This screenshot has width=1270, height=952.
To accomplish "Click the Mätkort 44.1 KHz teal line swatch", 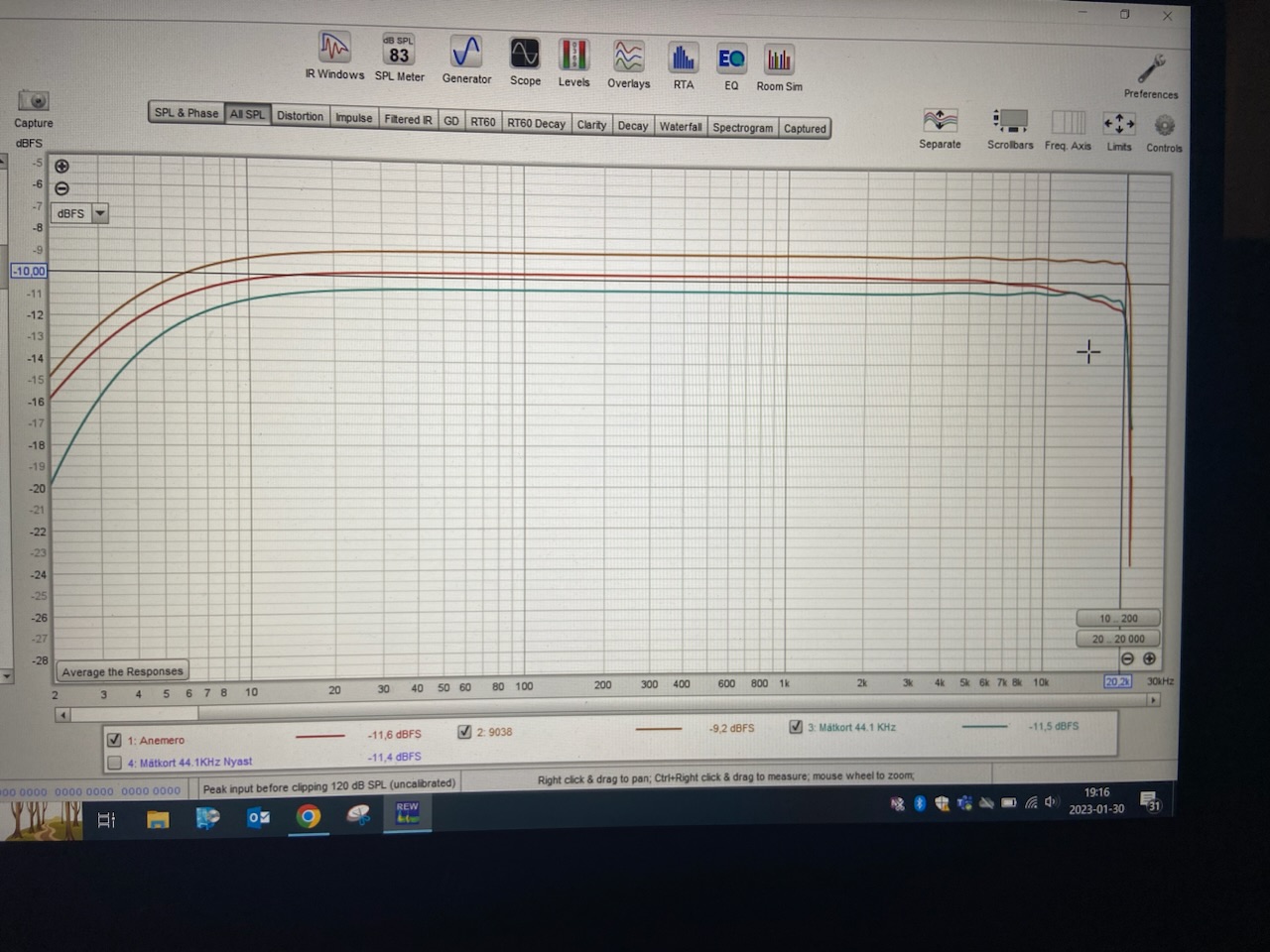I will click(985, 726).
